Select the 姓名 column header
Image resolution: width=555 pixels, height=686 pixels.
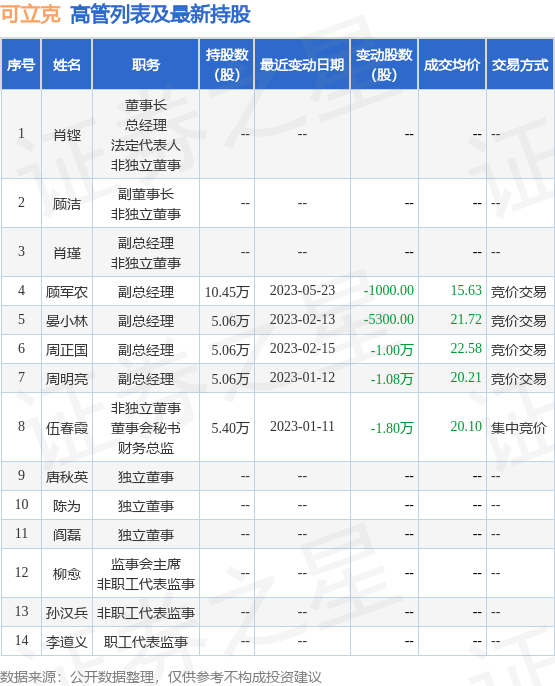(x=67, y=65)
